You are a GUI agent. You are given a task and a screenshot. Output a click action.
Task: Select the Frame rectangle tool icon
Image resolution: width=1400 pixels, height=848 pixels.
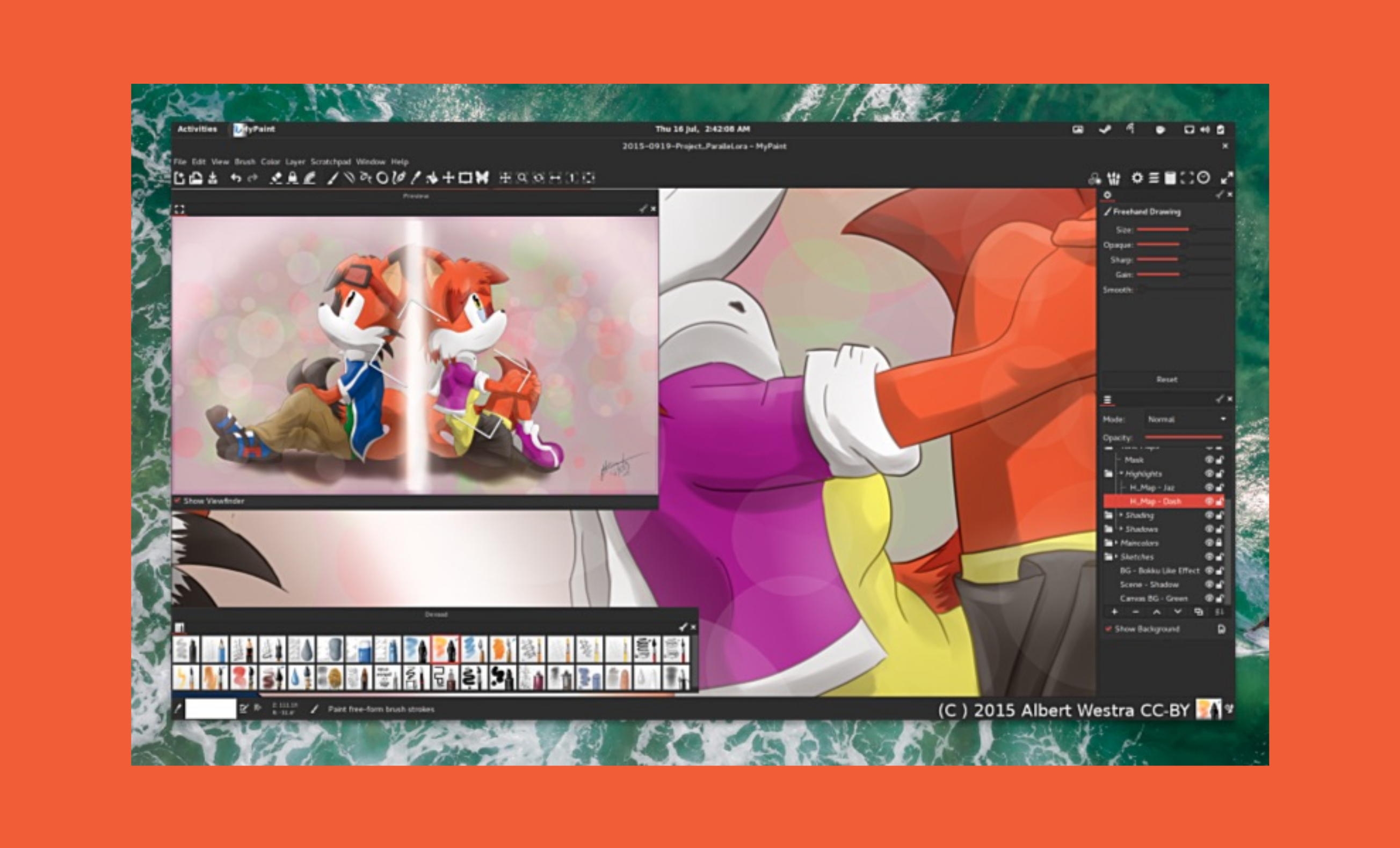[x=466, y=178]
